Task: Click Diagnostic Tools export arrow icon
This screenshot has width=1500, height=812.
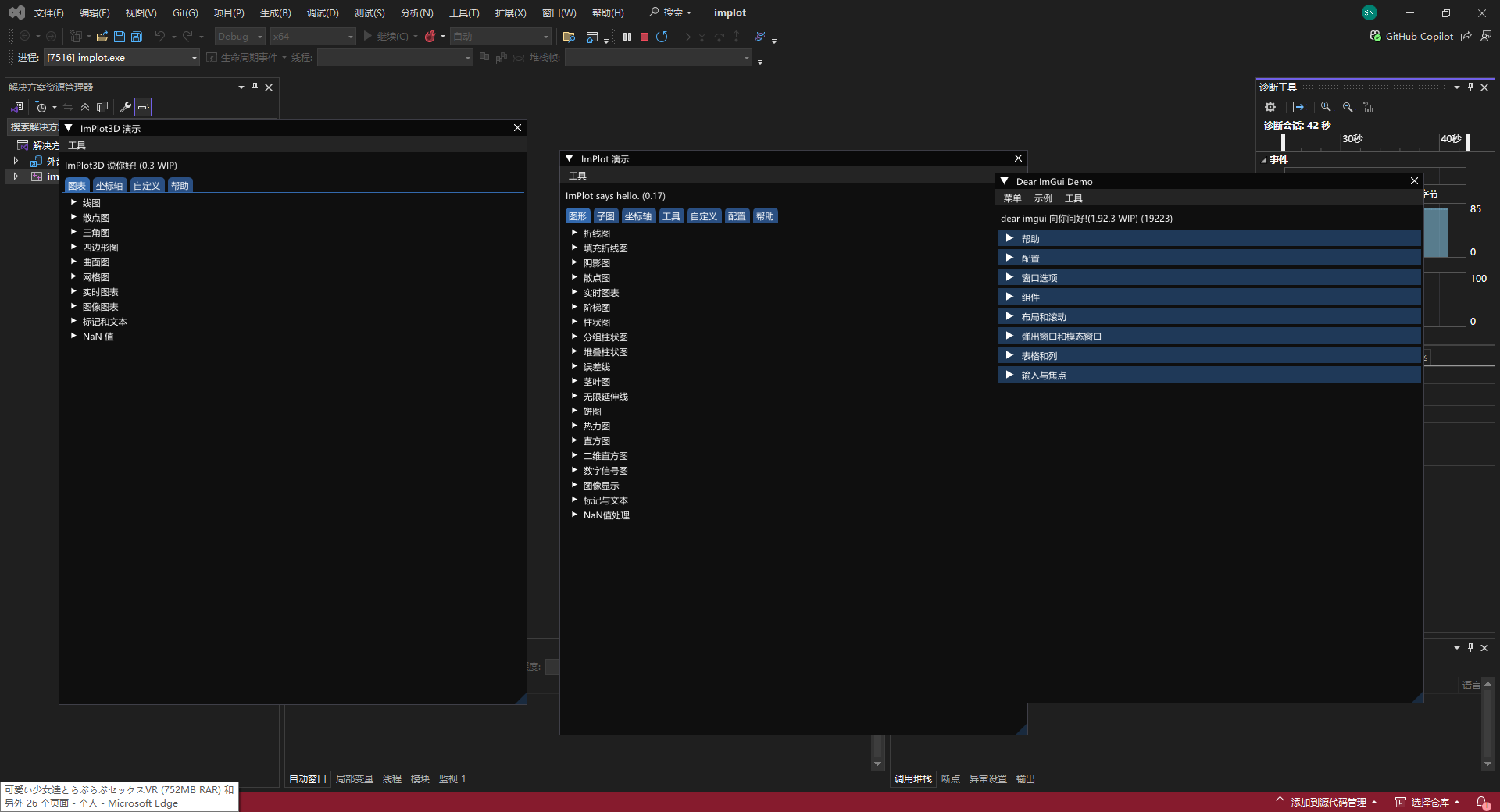Action: click(1298, 107)
